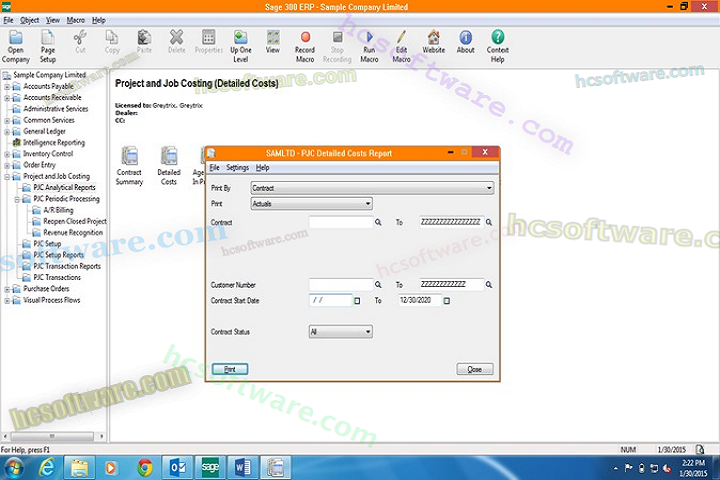Image resolution: width=720 pixels, height=480 pixels.
Task: Open the Macro menu
Action: click(x=76, y=20)
